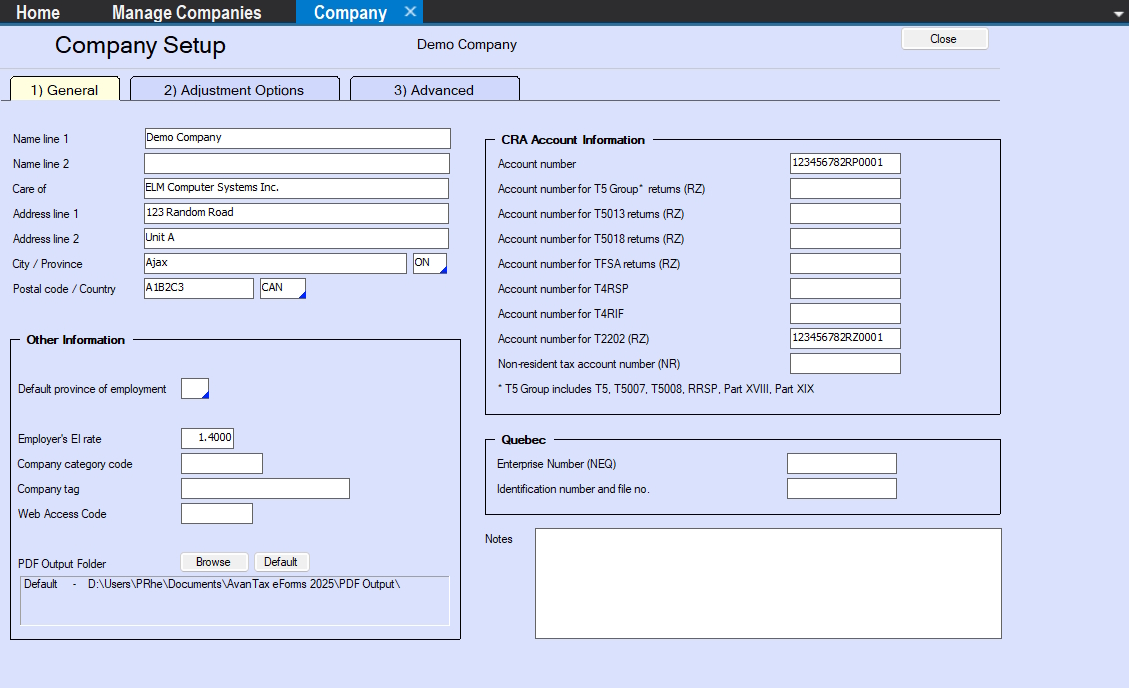
Task: Open the Country dropdown showing CAN
Action: coord(283,289)
